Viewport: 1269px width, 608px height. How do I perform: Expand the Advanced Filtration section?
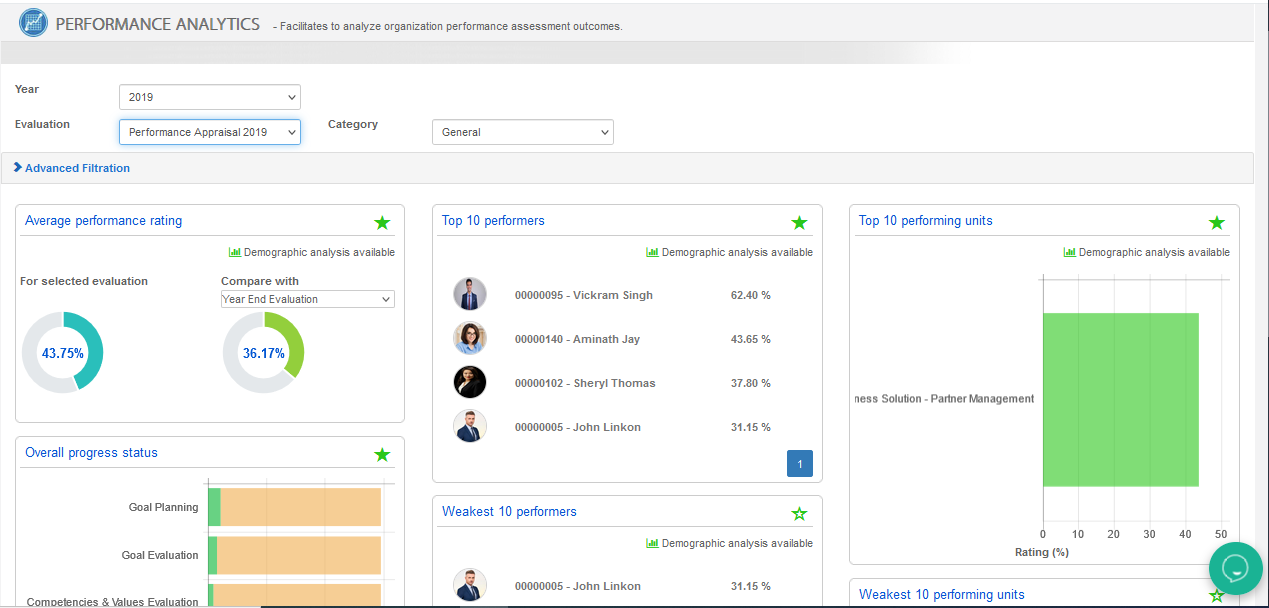[72, 168]
